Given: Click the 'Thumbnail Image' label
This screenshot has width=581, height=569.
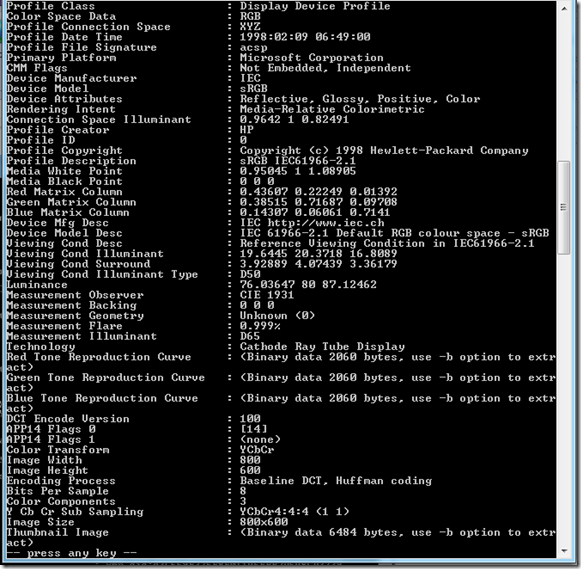Looking at the screenshot, I should click(58, 532).
